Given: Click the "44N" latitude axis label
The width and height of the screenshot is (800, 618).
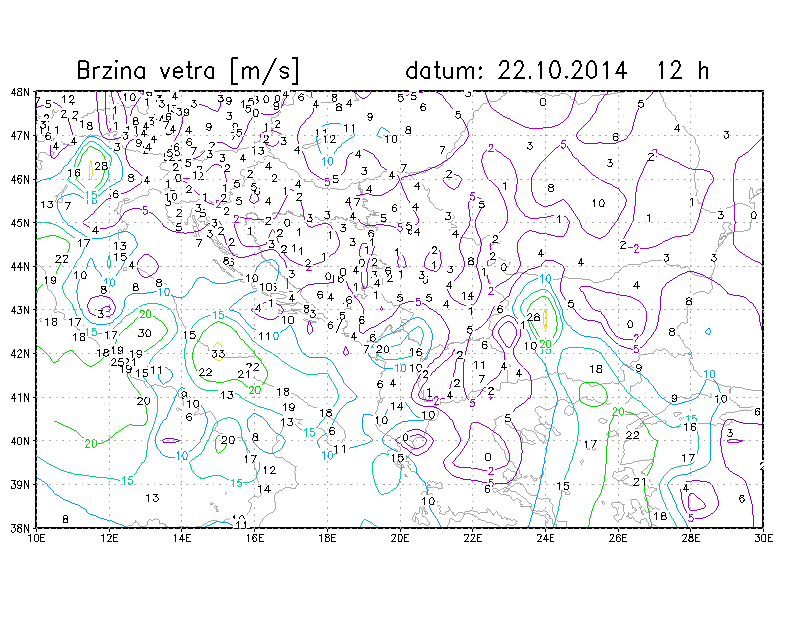Looking at the screenshot, I should (20, 266).
